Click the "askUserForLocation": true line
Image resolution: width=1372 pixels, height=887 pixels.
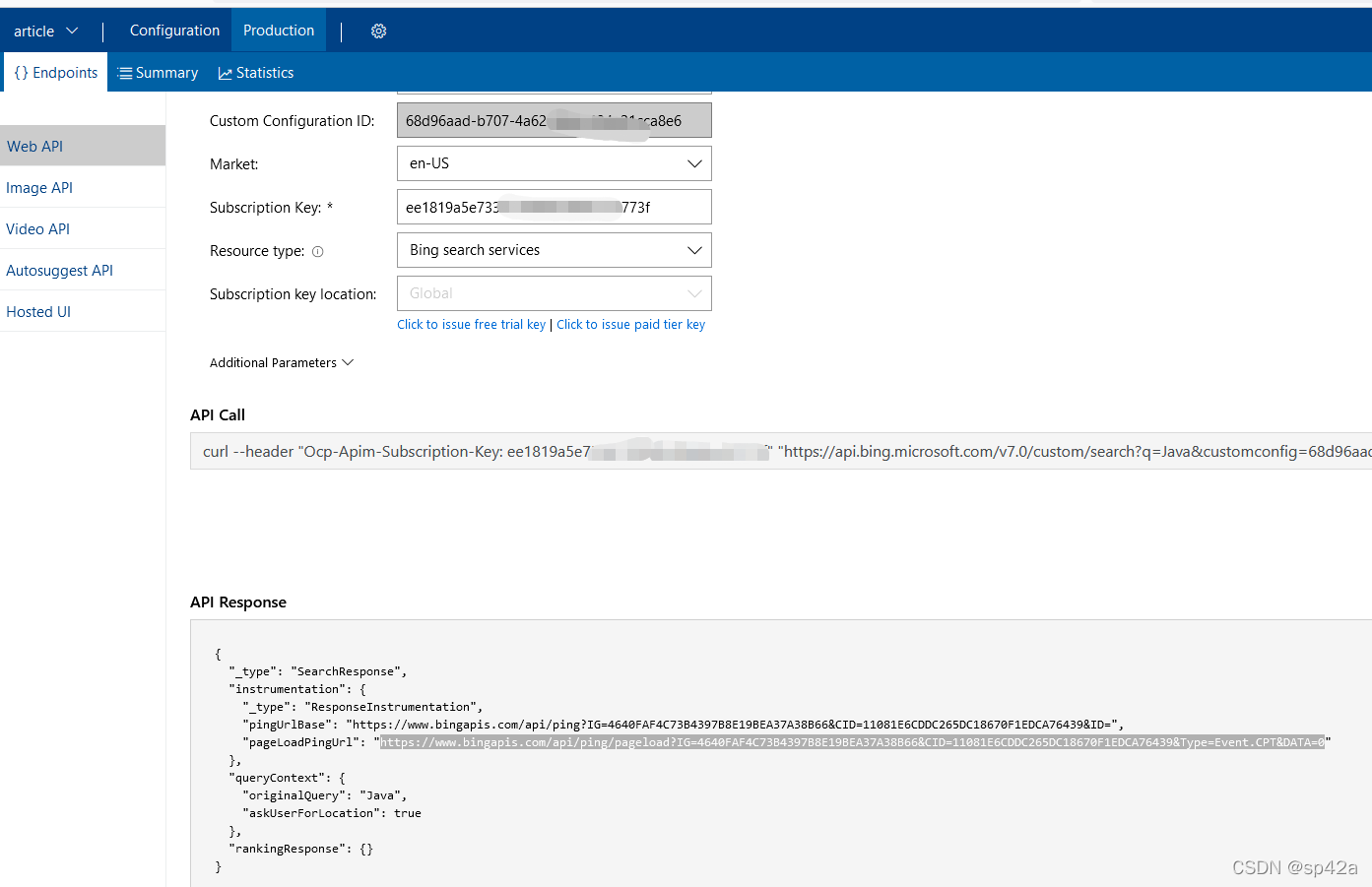tap(332, 813)
